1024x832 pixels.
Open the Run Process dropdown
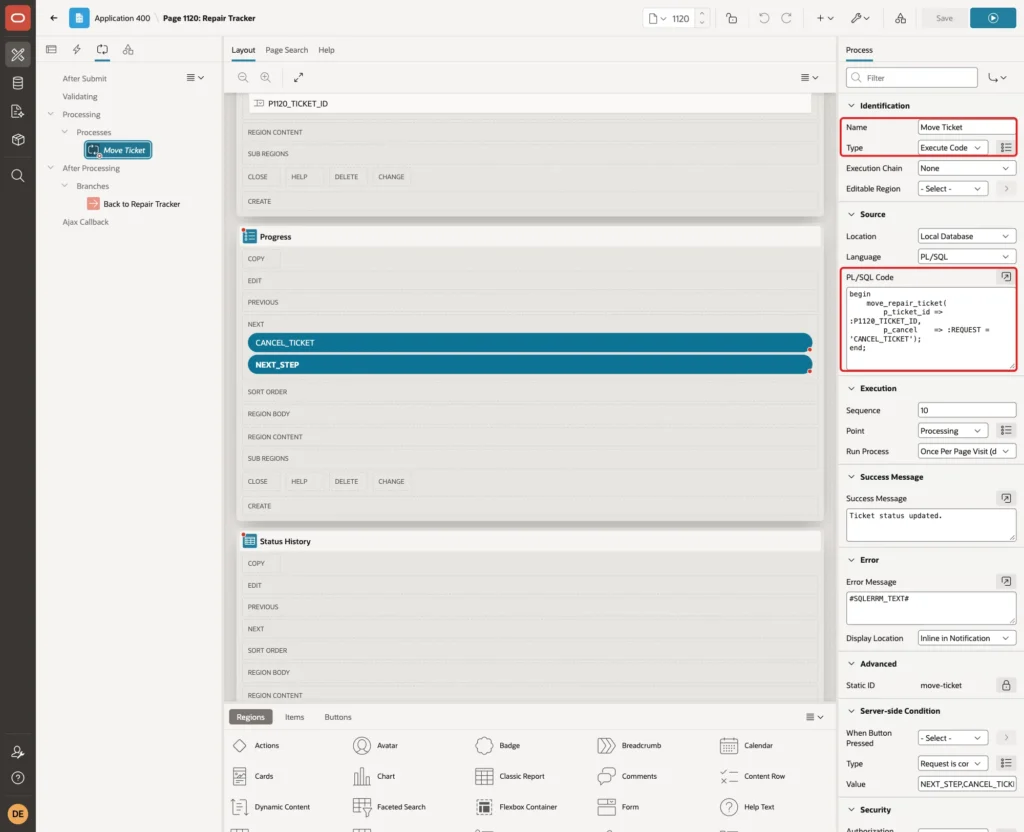[967, 451]
